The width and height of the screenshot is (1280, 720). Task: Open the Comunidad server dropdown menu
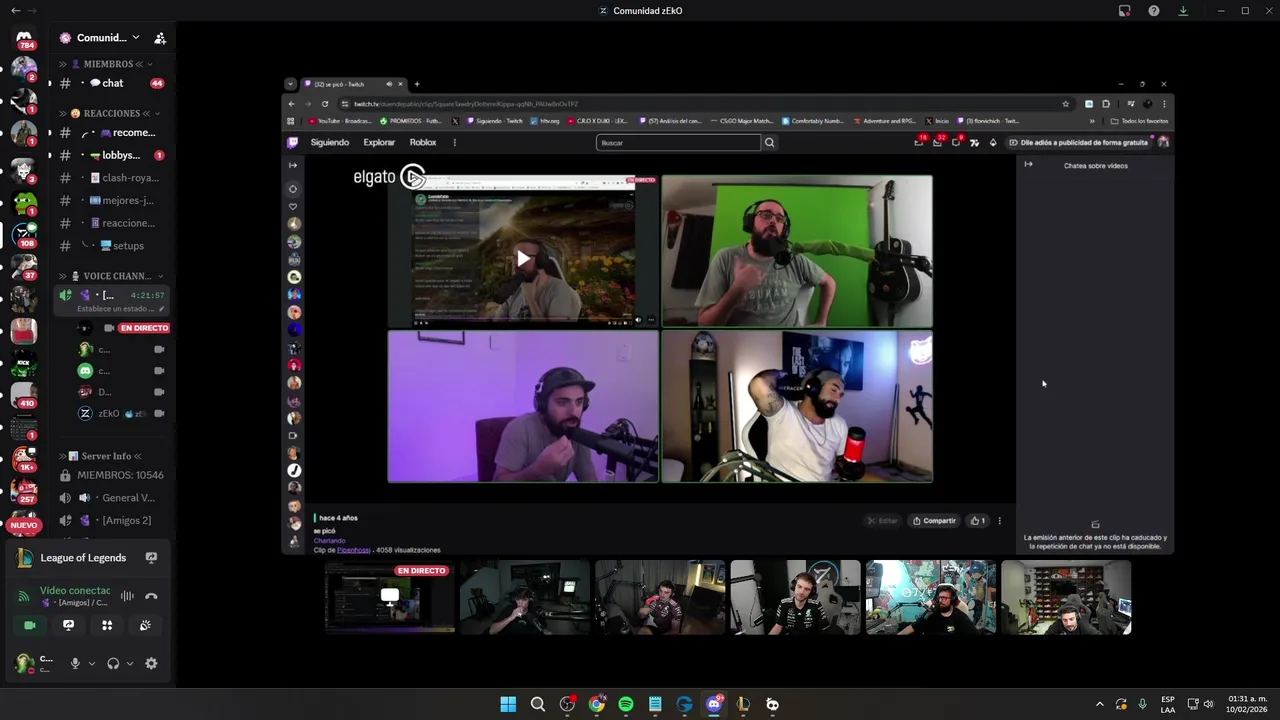pyautogui.click(x=100, y=38)
